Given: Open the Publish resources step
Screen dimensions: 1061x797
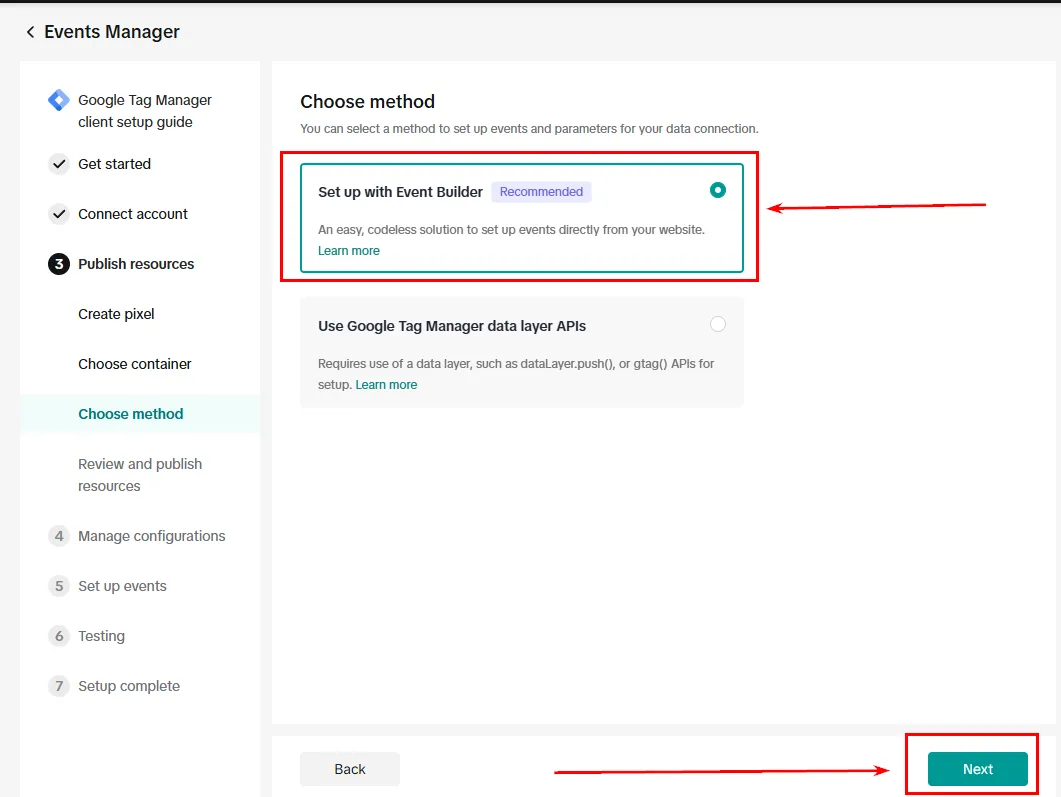Looking at the screenshot, I should [136, 264].
